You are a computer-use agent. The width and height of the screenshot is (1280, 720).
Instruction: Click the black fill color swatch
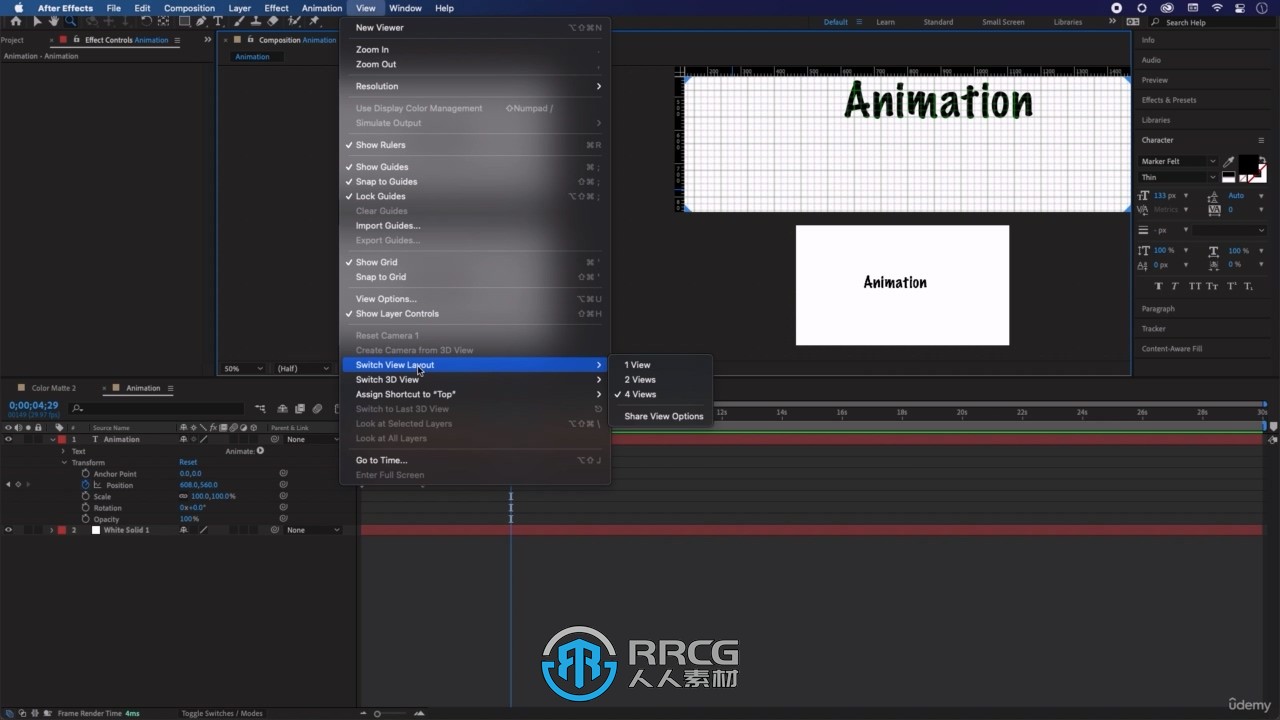(x=1248, y=164)
